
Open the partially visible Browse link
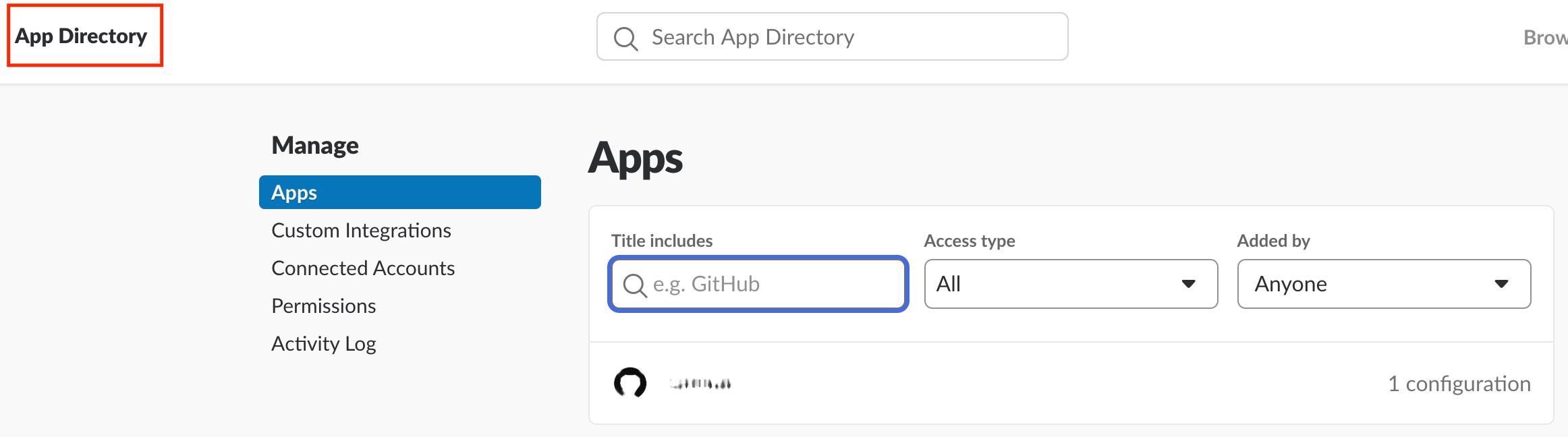(x=1545, y=37)
